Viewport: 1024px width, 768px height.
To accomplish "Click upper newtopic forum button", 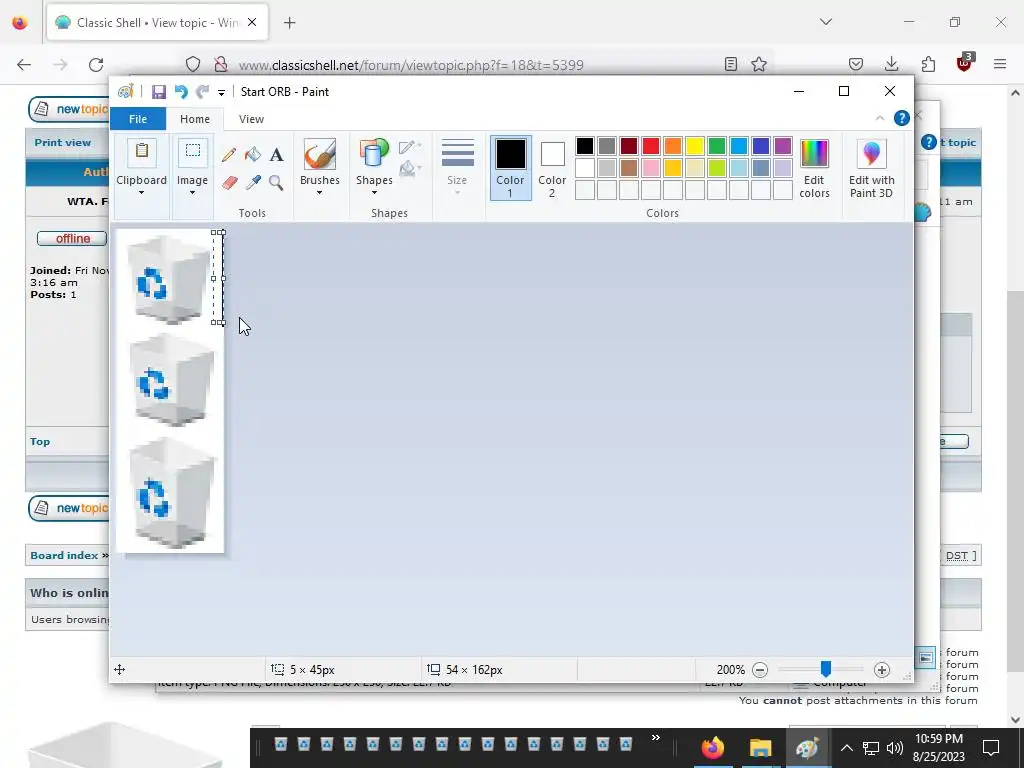I will (68, 109).
